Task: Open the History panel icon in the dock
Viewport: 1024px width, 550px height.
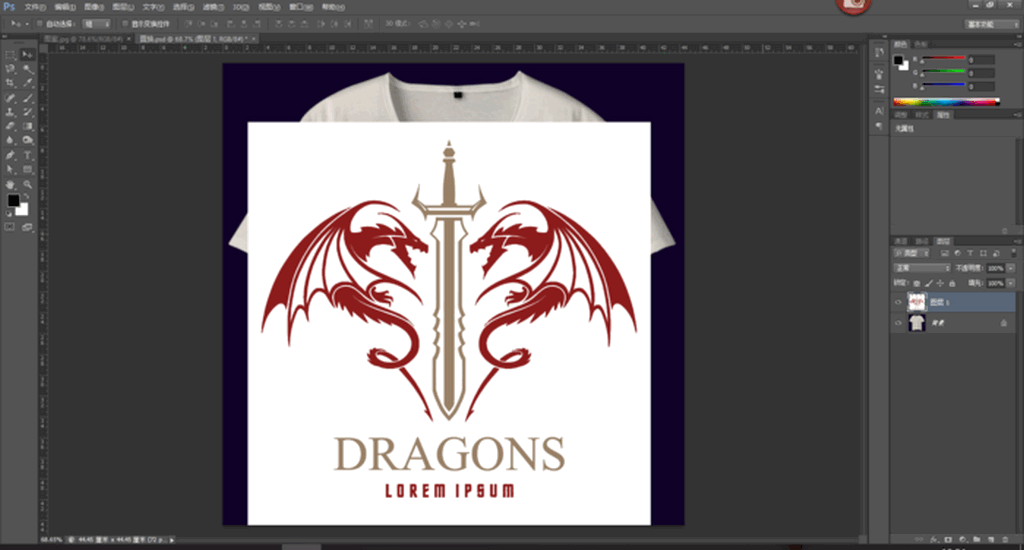Action: point(879,53)
